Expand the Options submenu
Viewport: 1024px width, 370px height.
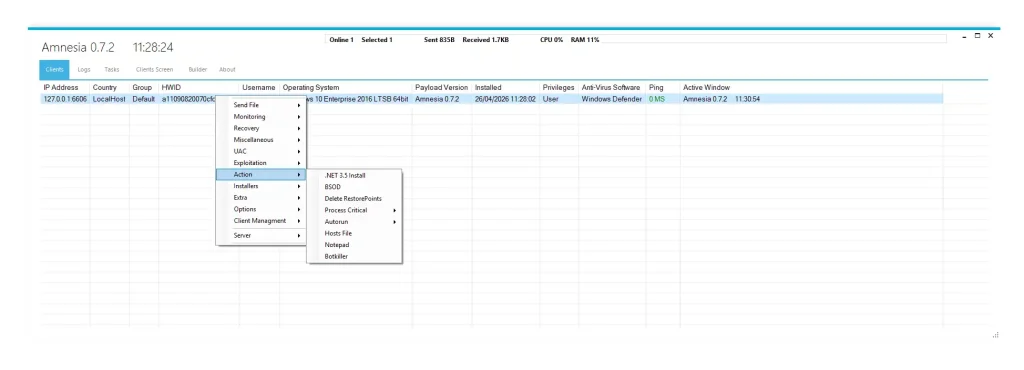261,209
